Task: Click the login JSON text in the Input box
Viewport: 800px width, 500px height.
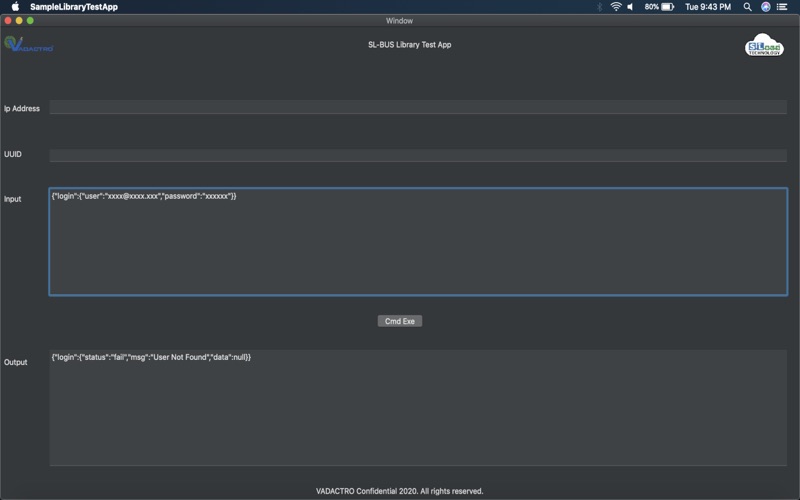Action: [x=144, y=196]
